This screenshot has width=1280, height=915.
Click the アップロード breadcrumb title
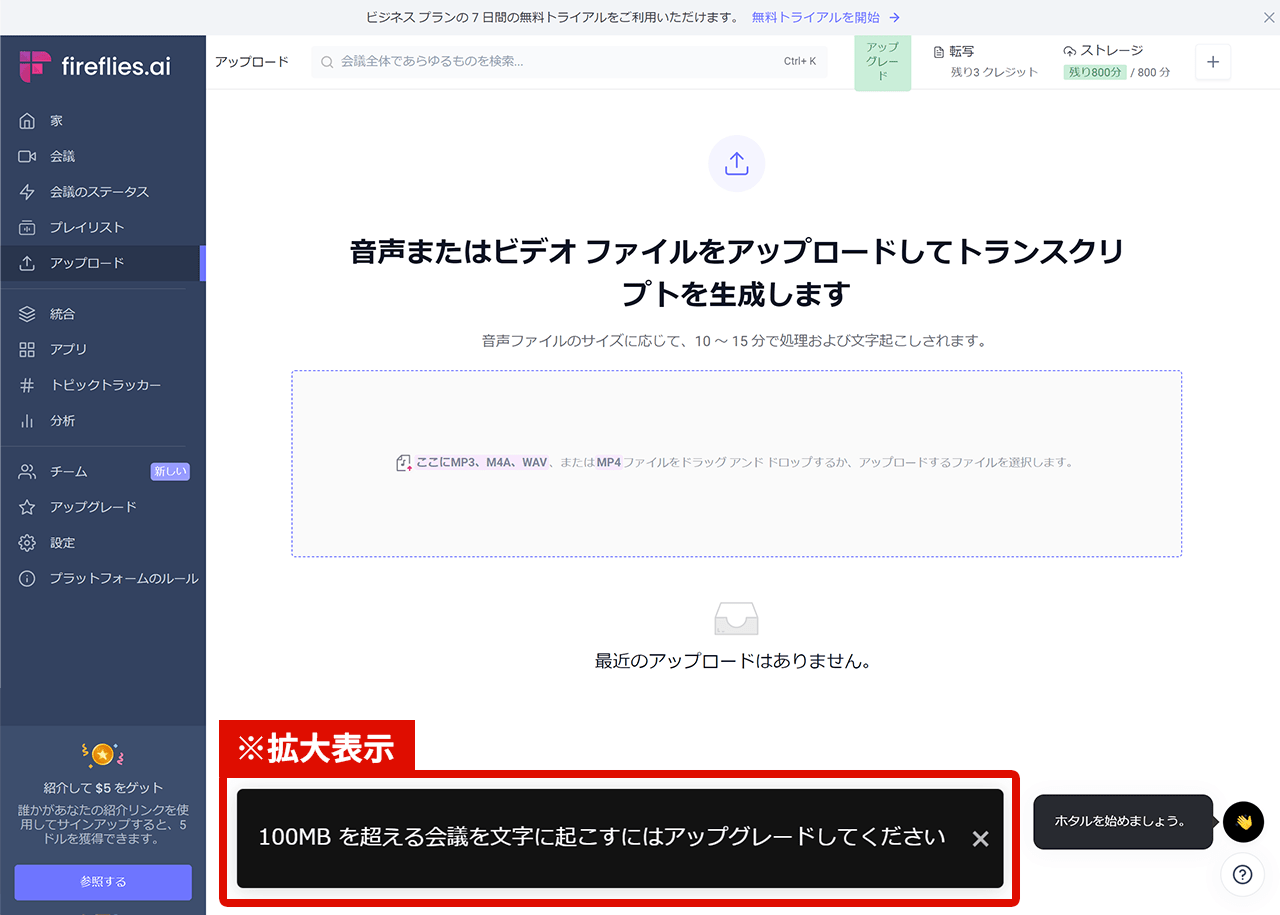(x=252, y=62)
